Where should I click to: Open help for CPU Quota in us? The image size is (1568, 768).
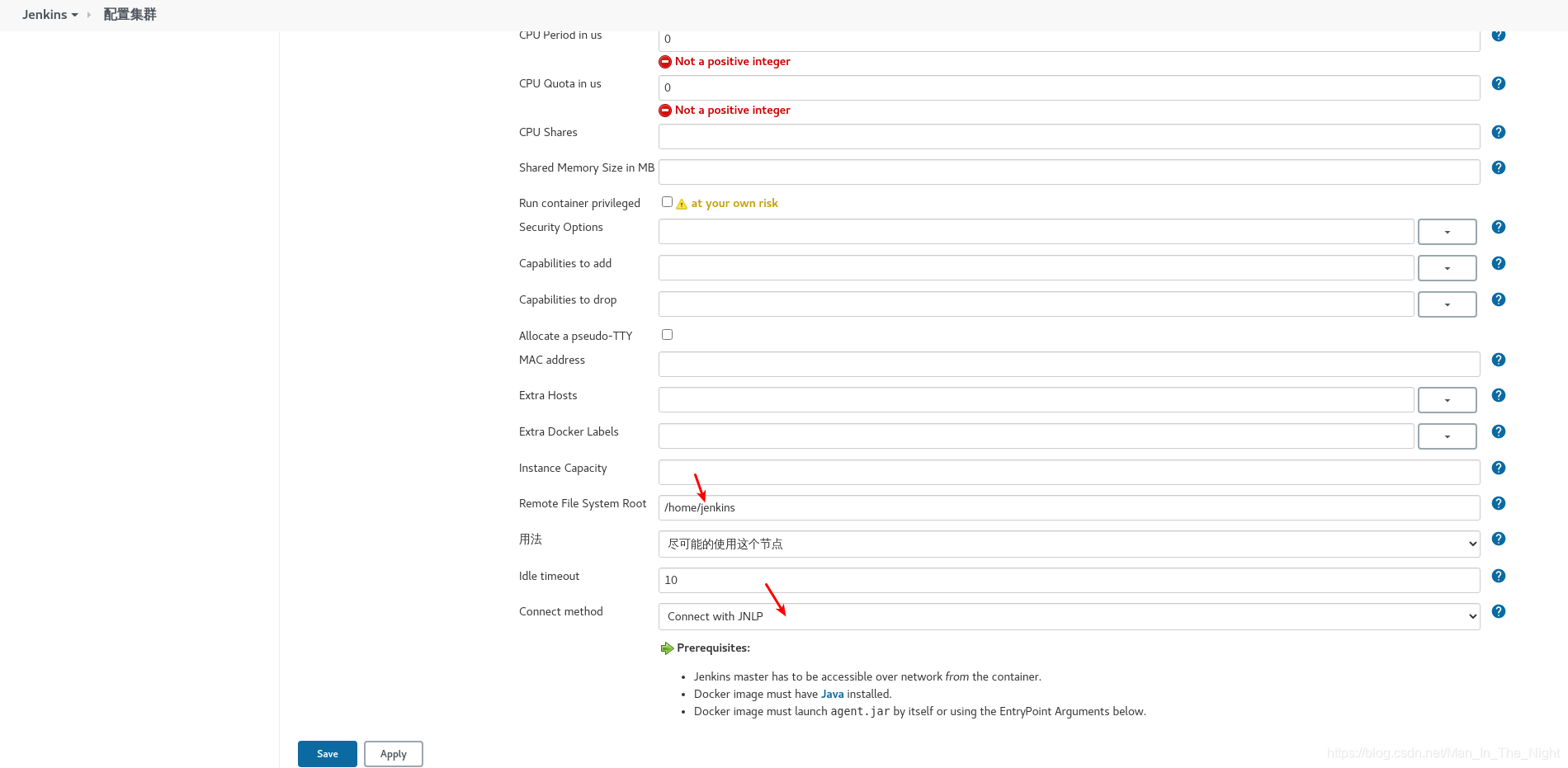(1499, 83)
